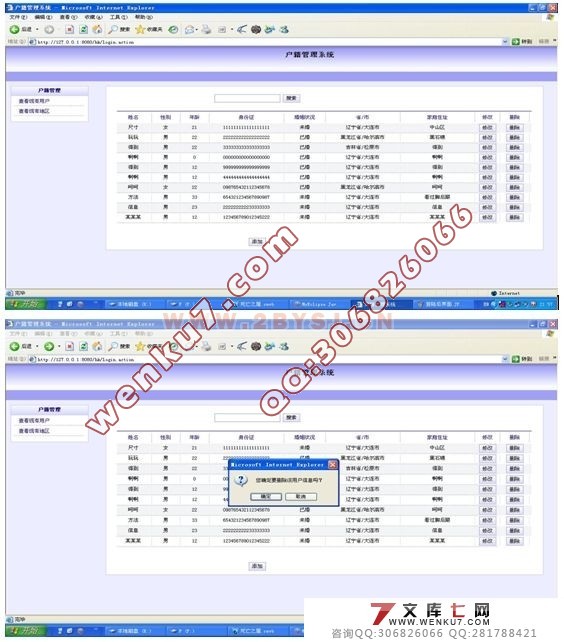Click the green Go arrow in upper address bar
The image size is (564, 642).
[516, 42]
